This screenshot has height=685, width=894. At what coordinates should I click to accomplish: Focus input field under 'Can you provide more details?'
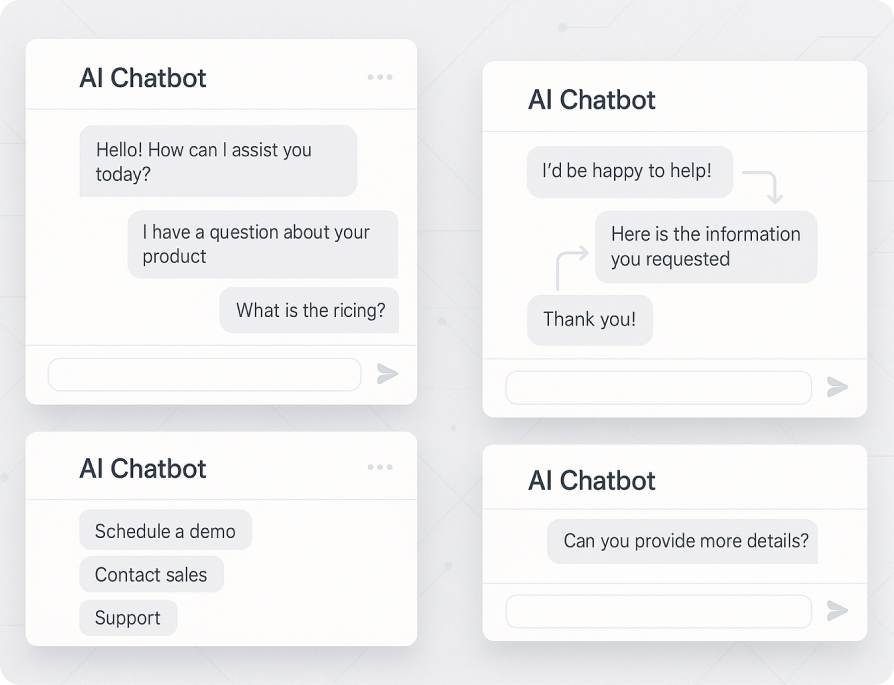click(x=658, y=611)
